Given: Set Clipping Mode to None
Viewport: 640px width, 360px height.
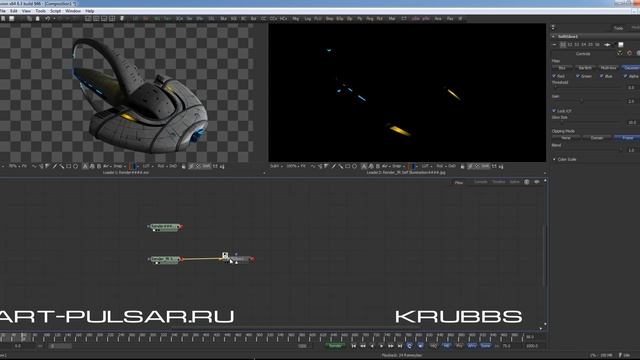Looking at the screenshot, I should click(567, 138).
